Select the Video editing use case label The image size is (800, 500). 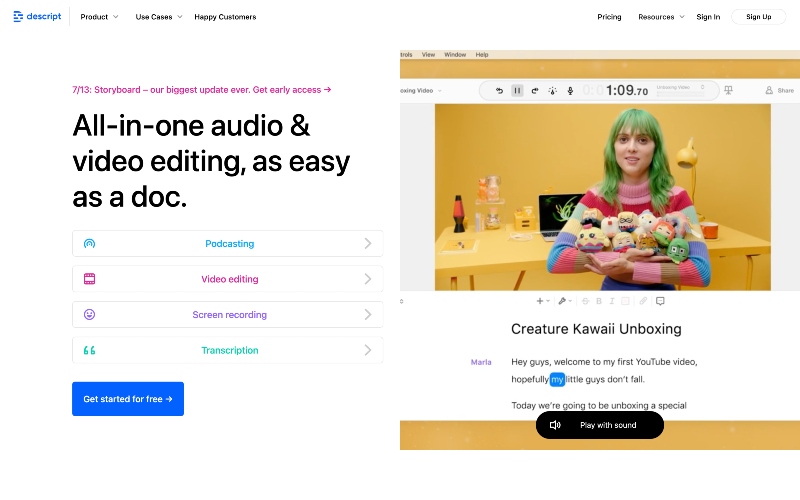pyautogui.click(x=230, y=279)
